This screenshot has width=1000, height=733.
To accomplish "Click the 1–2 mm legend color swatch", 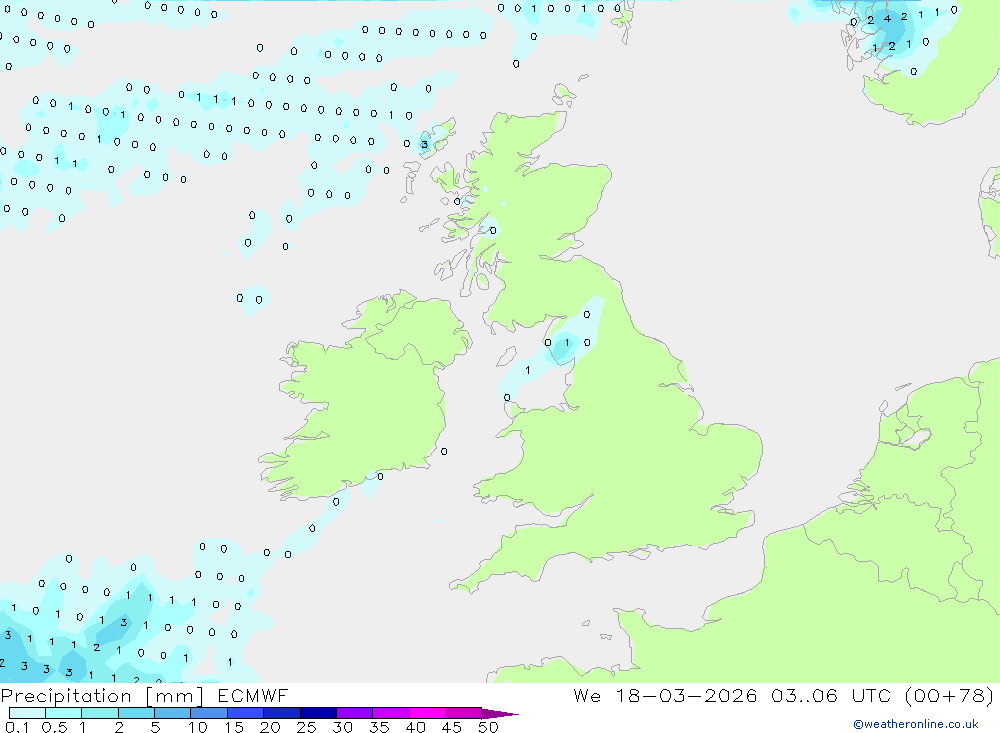I will coord(100,713).
